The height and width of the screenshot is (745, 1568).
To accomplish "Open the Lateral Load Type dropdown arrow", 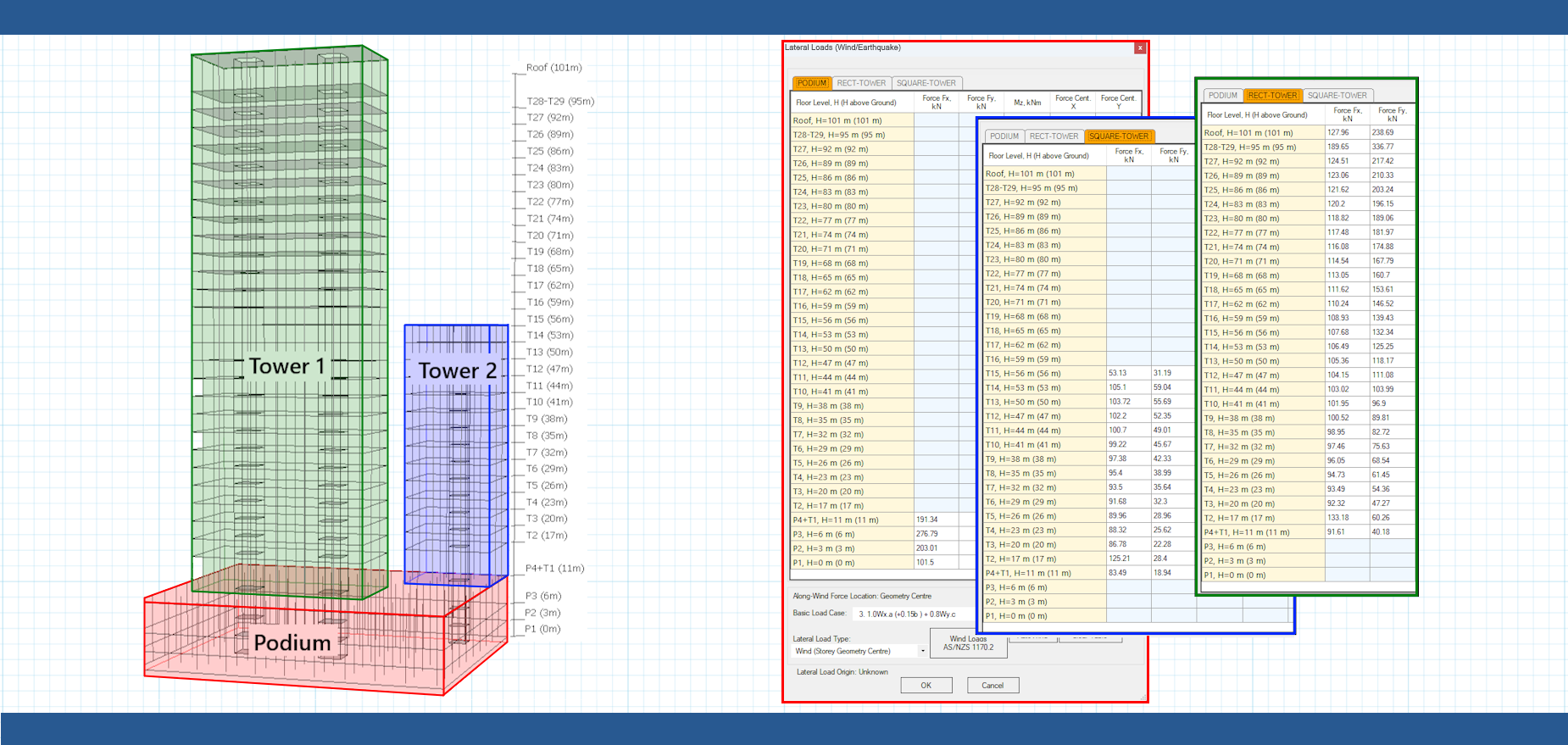I will 922,652.
